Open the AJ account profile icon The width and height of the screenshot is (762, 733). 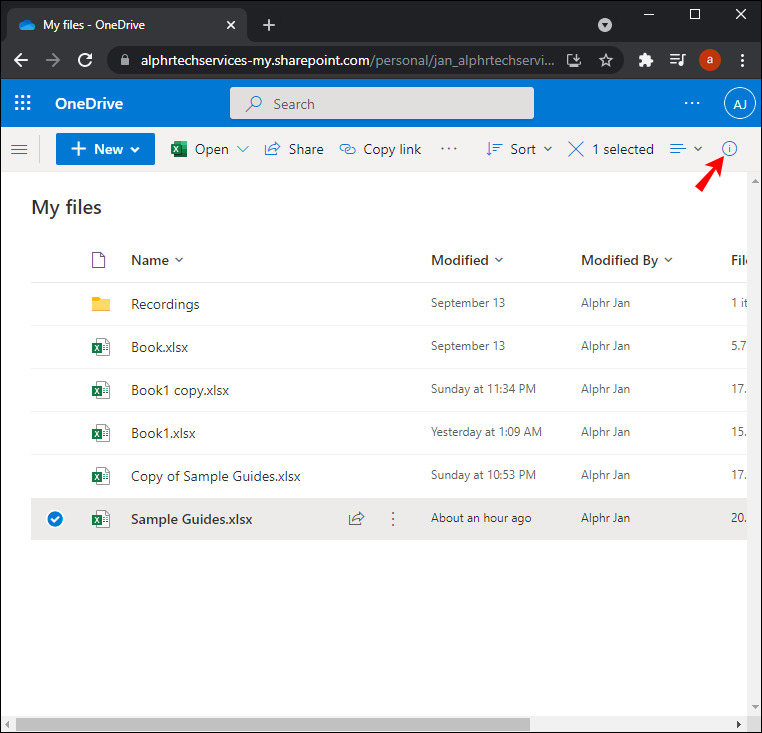click(x=739, y=103)
